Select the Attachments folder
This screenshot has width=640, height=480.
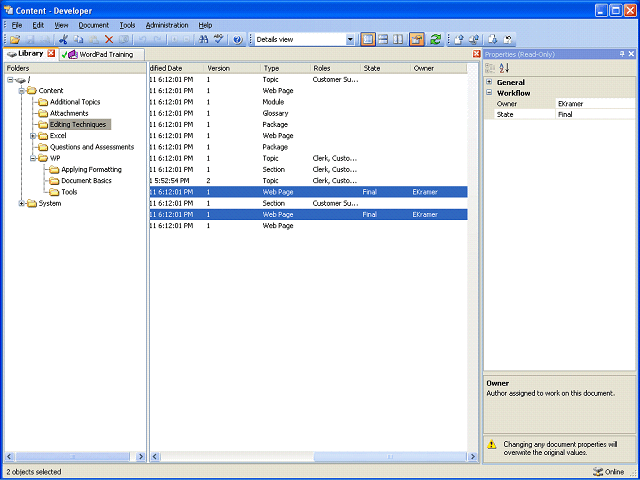click(x=69, y=113)
